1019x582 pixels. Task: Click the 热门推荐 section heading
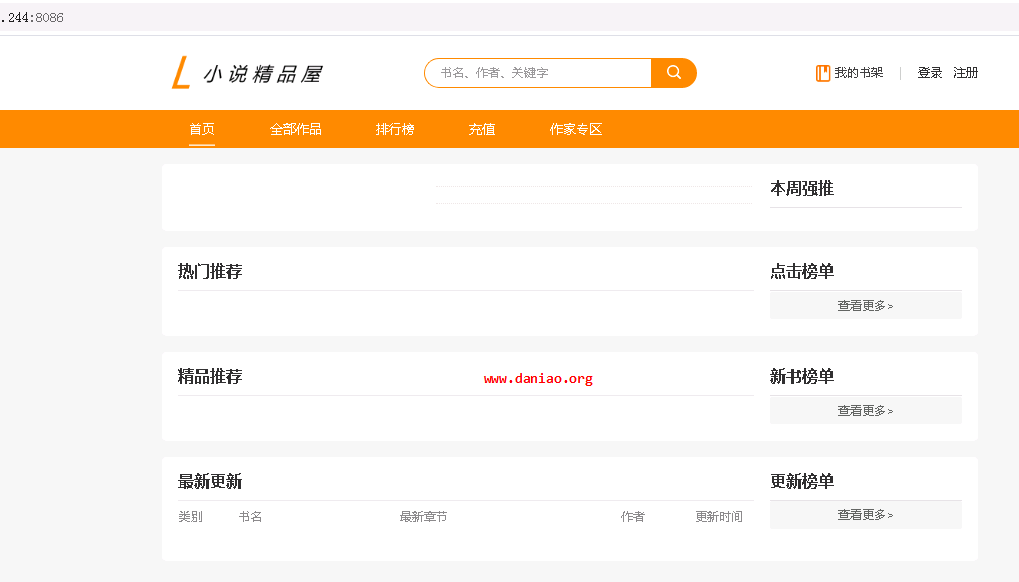pos(210,272)
